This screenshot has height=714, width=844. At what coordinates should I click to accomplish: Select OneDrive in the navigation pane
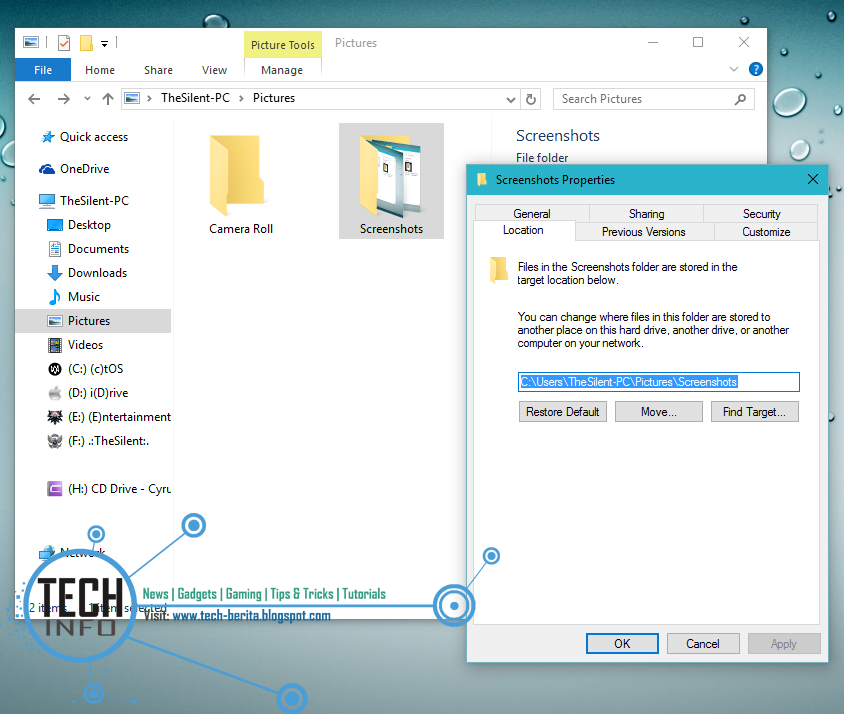[74, 169]
